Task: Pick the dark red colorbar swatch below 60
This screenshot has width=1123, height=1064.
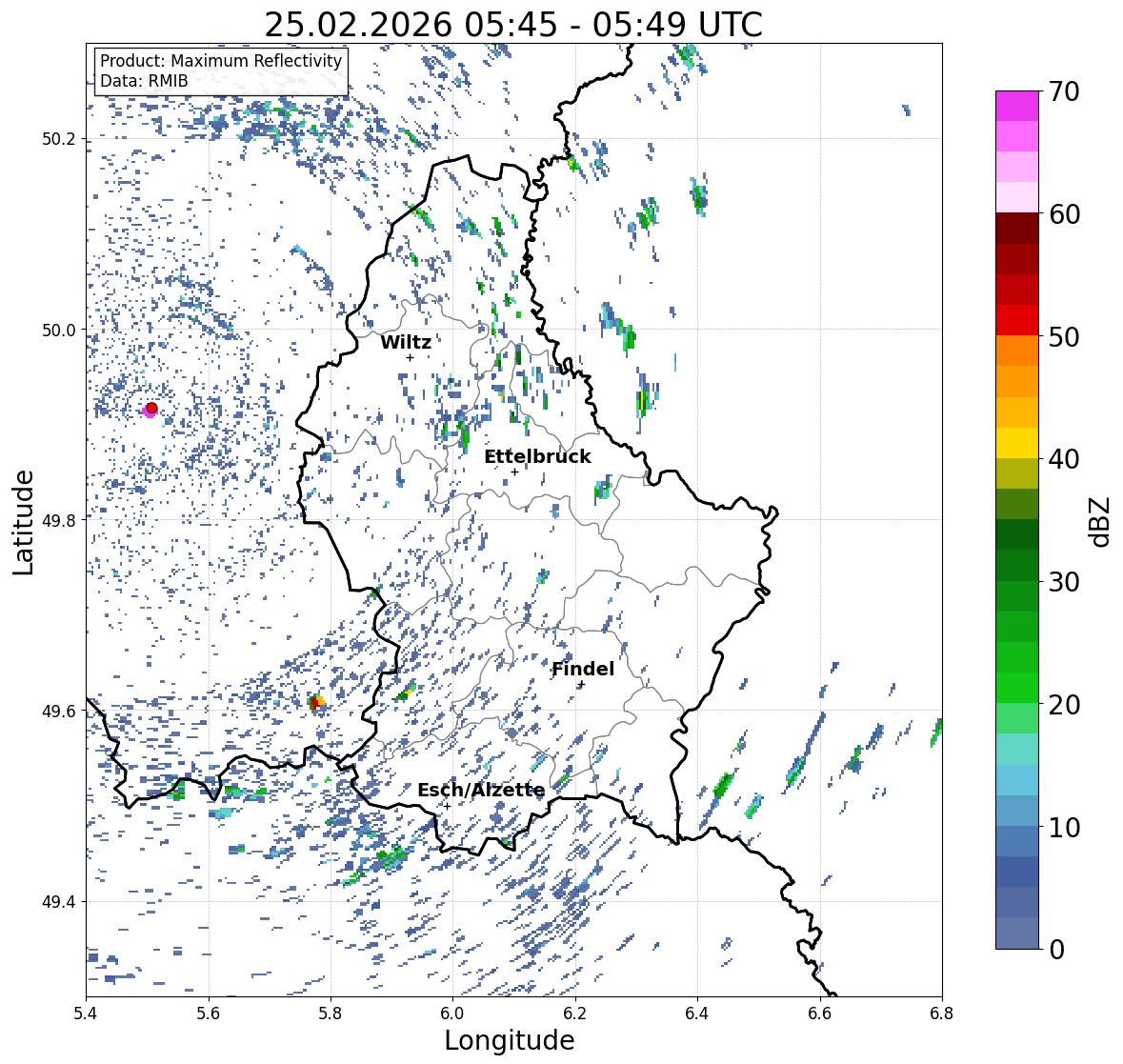Action: coord(1017,229)
